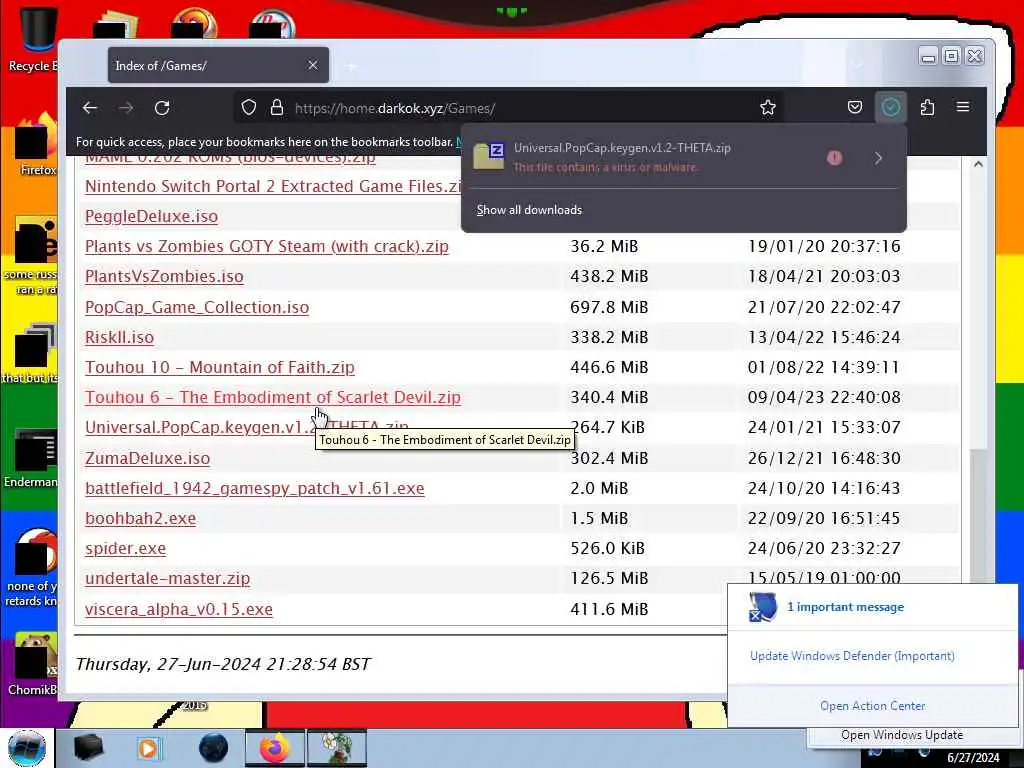Download Touhou 6 Embodiment of Scarlet Devil zip

pyautogui.click(x=272, y=397)
